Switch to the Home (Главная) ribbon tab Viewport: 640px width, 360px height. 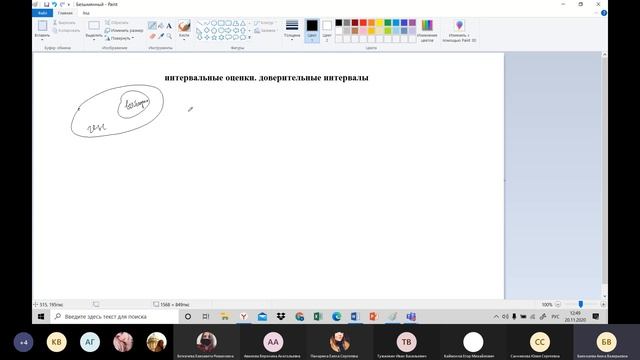tap(65, 13)
